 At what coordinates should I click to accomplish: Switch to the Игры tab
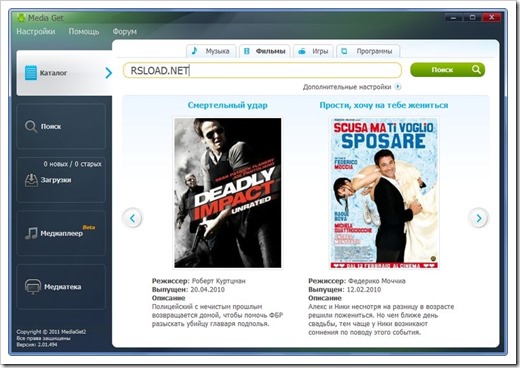click(x=313, y=51)
